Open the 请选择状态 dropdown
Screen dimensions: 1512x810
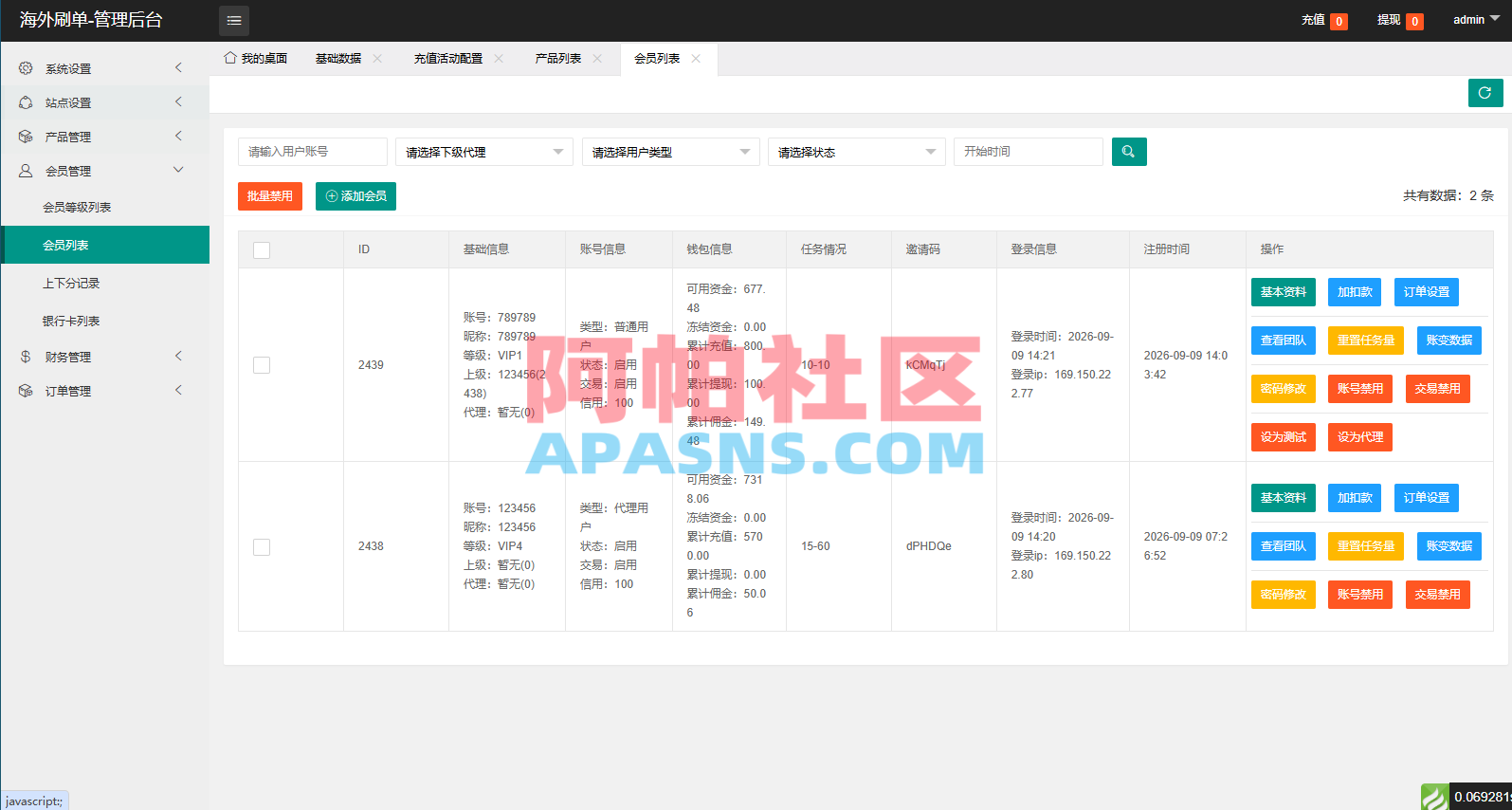pos(857,152)
